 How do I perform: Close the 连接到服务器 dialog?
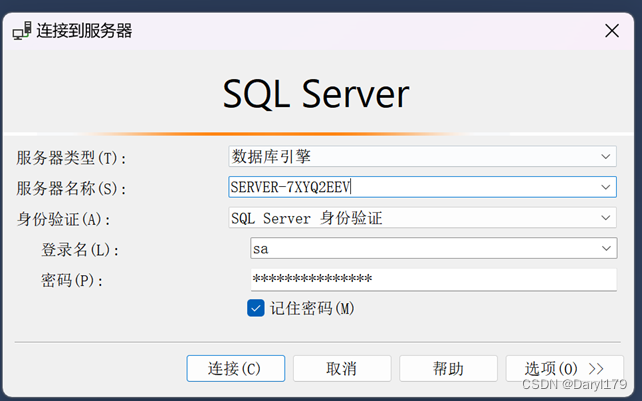pos(612,31)
